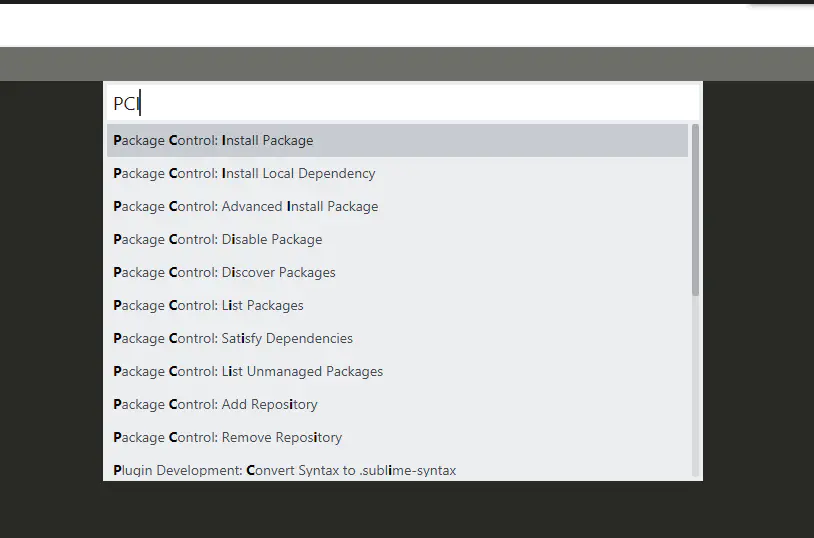Click the white bar above the tab bar
Screen dimensions: 814x538
coord(400,26)
